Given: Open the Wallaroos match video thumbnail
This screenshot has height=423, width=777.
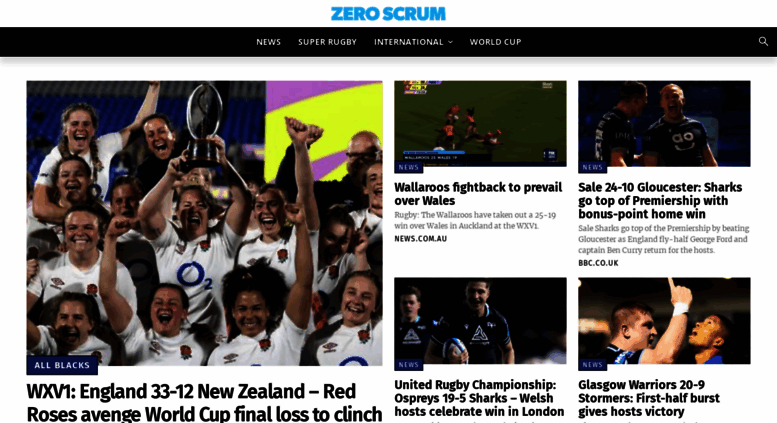Looking at the screenshot, I should pos(480,124).
